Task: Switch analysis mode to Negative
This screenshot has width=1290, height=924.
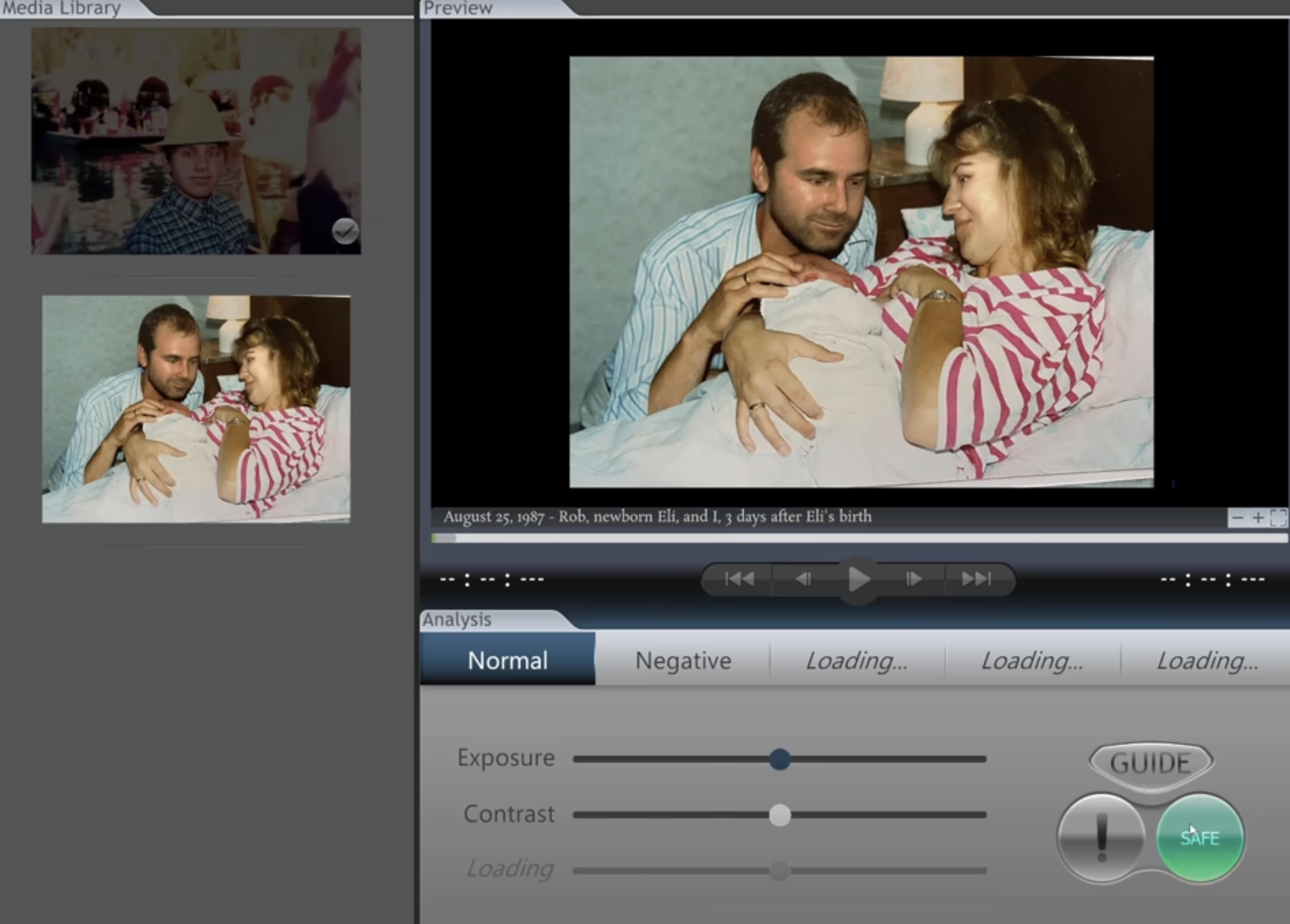Action: (x=683, y=661)
